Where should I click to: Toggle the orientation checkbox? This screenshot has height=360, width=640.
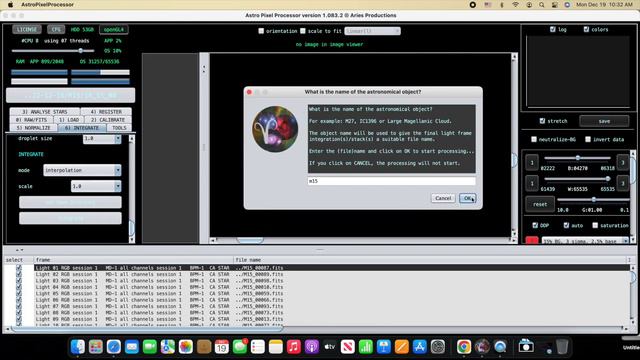(x=261, y=31)
